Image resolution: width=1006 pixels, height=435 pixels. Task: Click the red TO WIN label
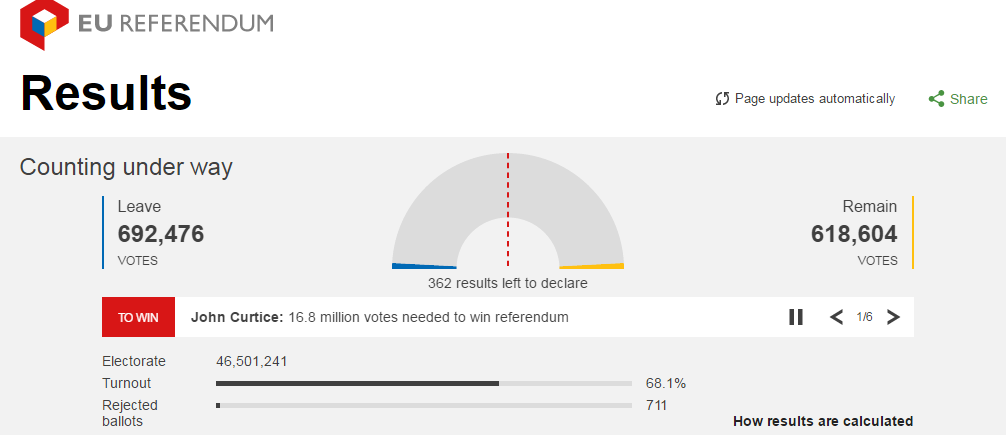click(x=138, y=317)
